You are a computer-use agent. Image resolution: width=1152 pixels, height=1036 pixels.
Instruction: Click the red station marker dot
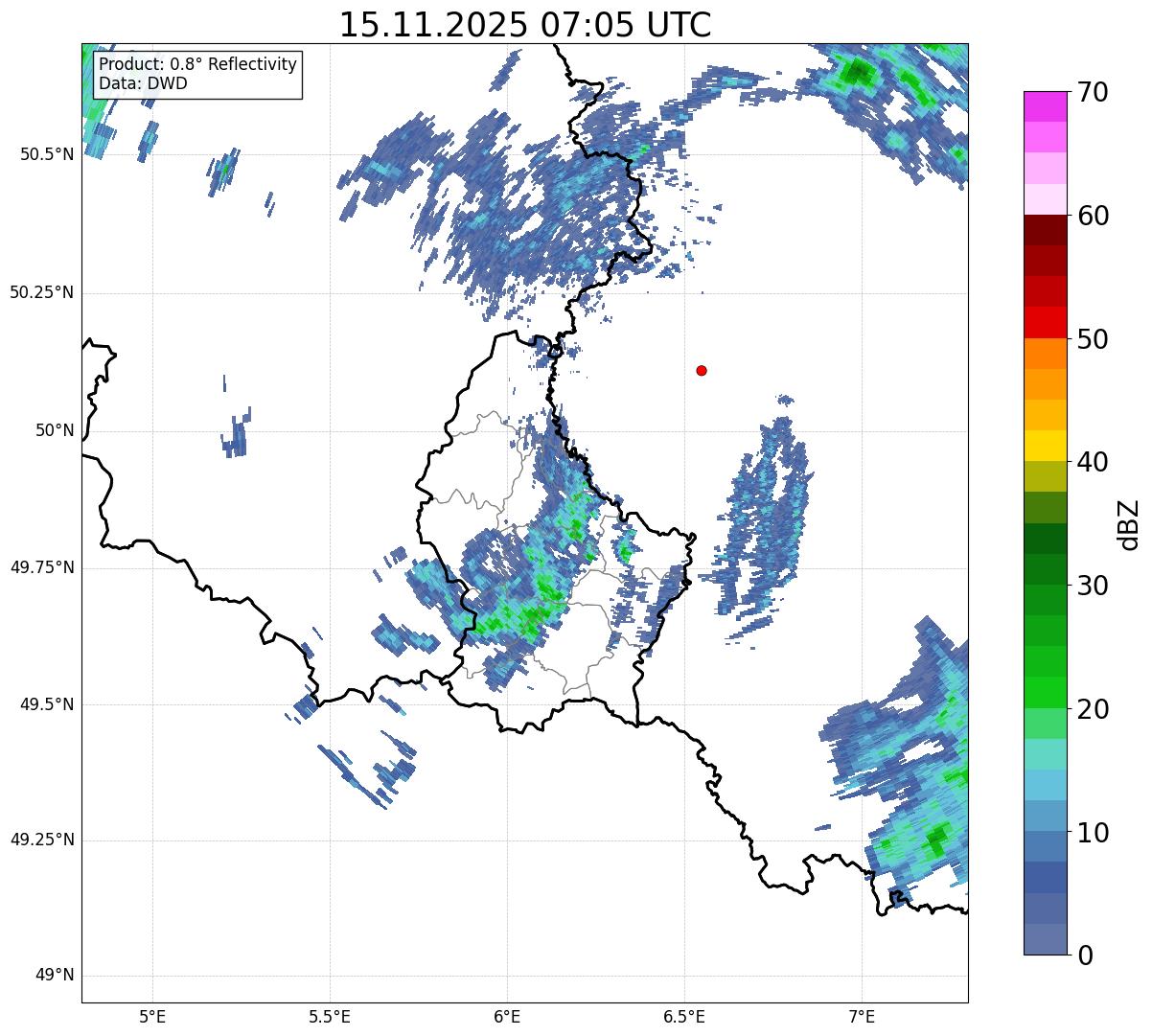coord(702,370)
